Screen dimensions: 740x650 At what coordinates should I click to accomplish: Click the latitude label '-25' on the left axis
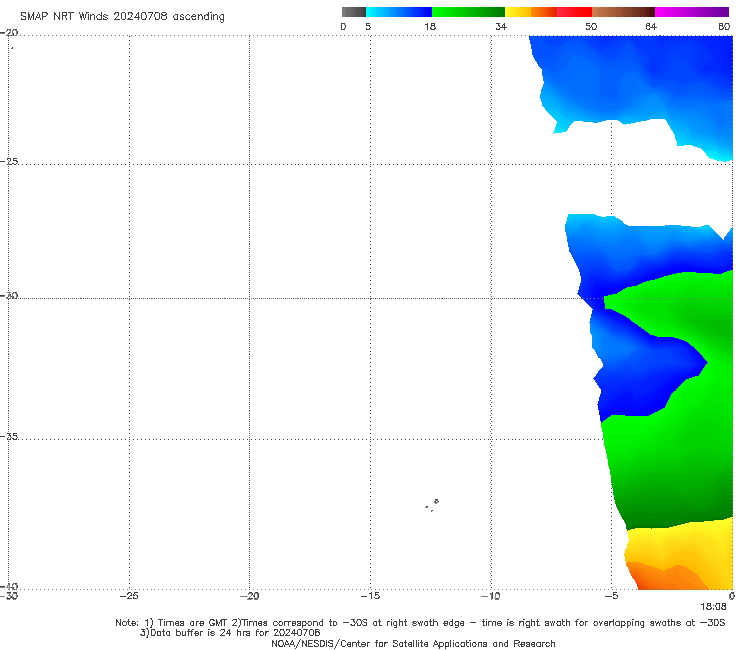[10, 161]
